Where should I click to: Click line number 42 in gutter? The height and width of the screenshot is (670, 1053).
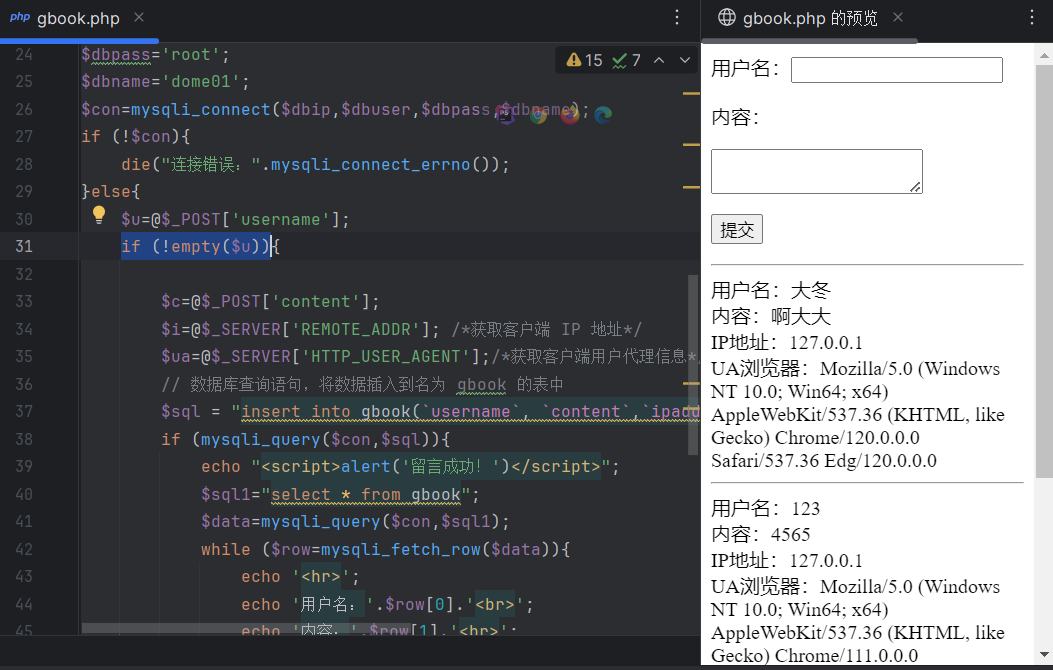[24, 549]
